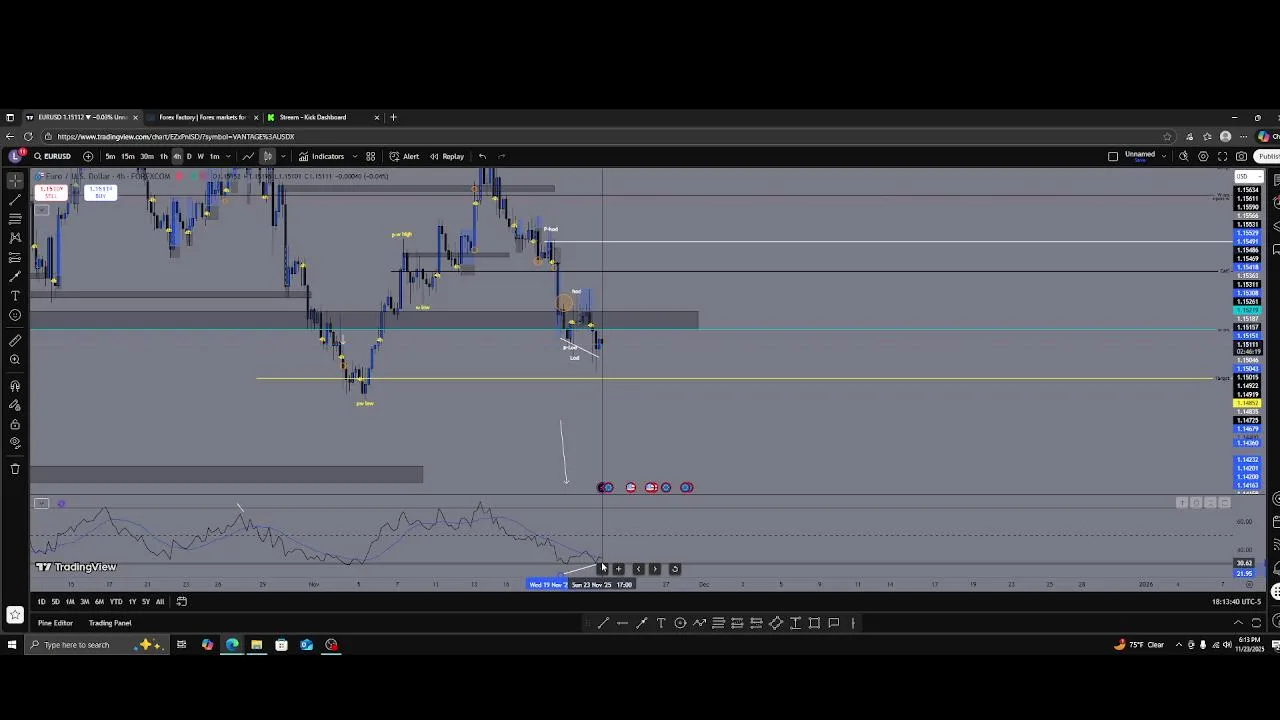Select the 4h timeframe

(x=177, y=156)
